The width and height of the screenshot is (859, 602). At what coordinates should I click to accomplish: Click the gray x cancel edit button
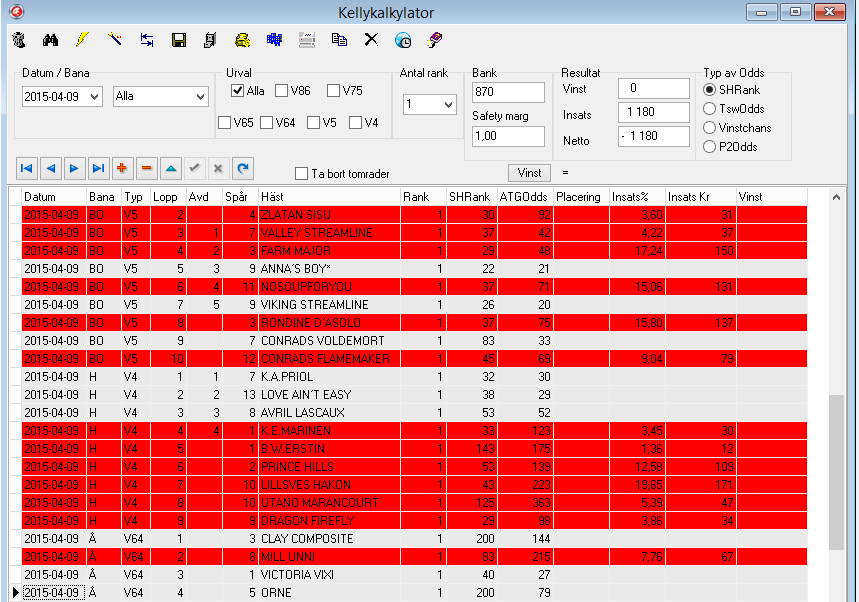(x=218, y=169)
